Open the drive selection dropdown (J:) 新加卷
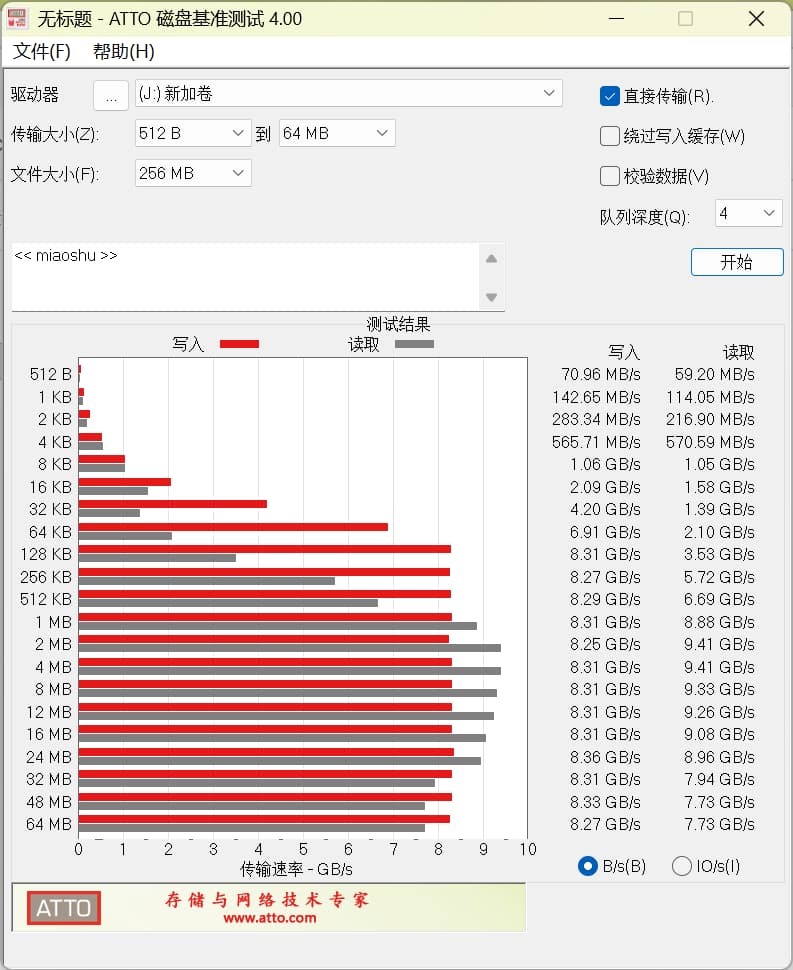Image resolution: width=793 pixels, height=970 pixels. coord(348,94)
